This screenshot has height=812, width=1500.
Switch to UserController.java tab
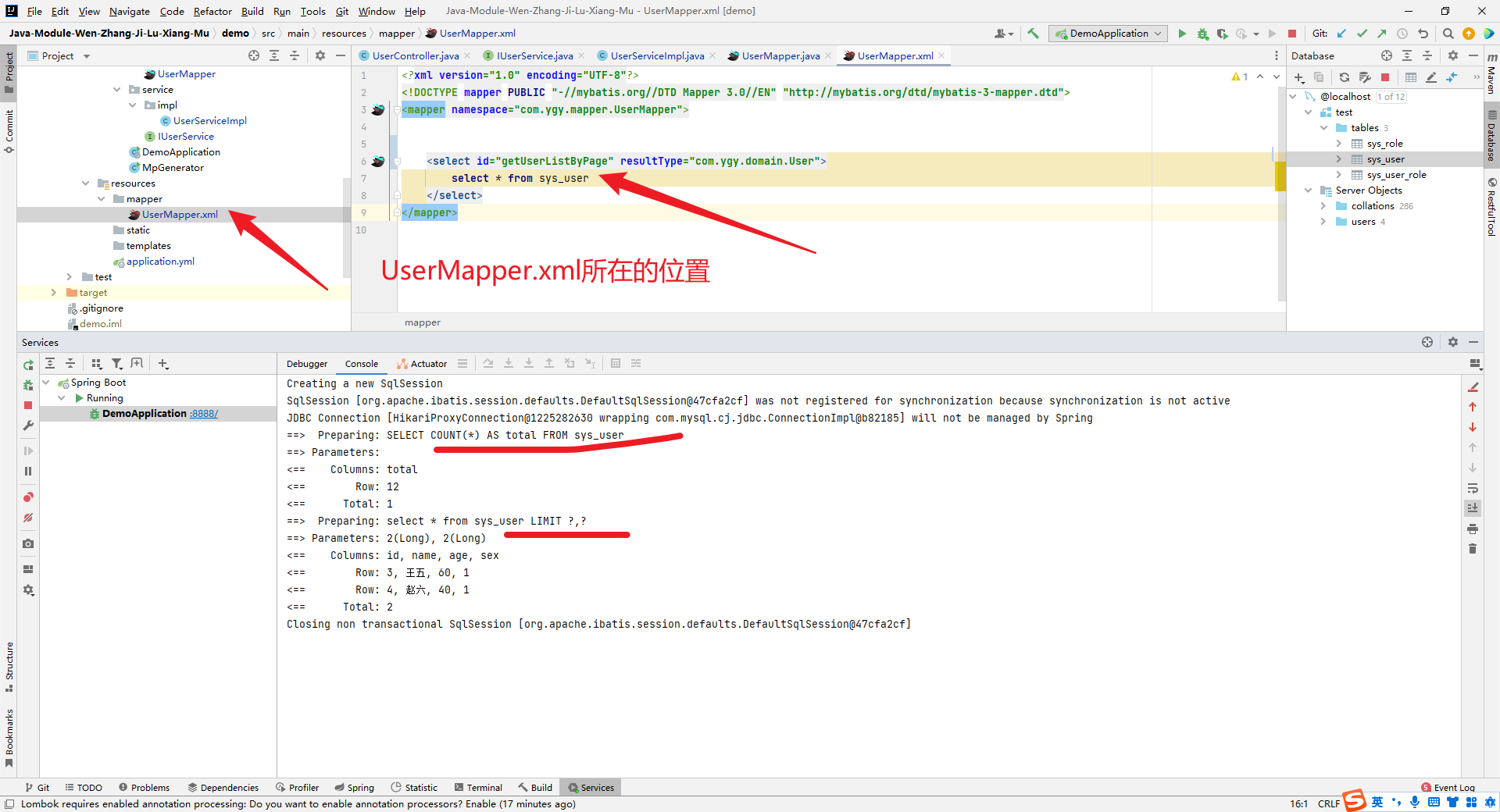[x=415, y=55]
